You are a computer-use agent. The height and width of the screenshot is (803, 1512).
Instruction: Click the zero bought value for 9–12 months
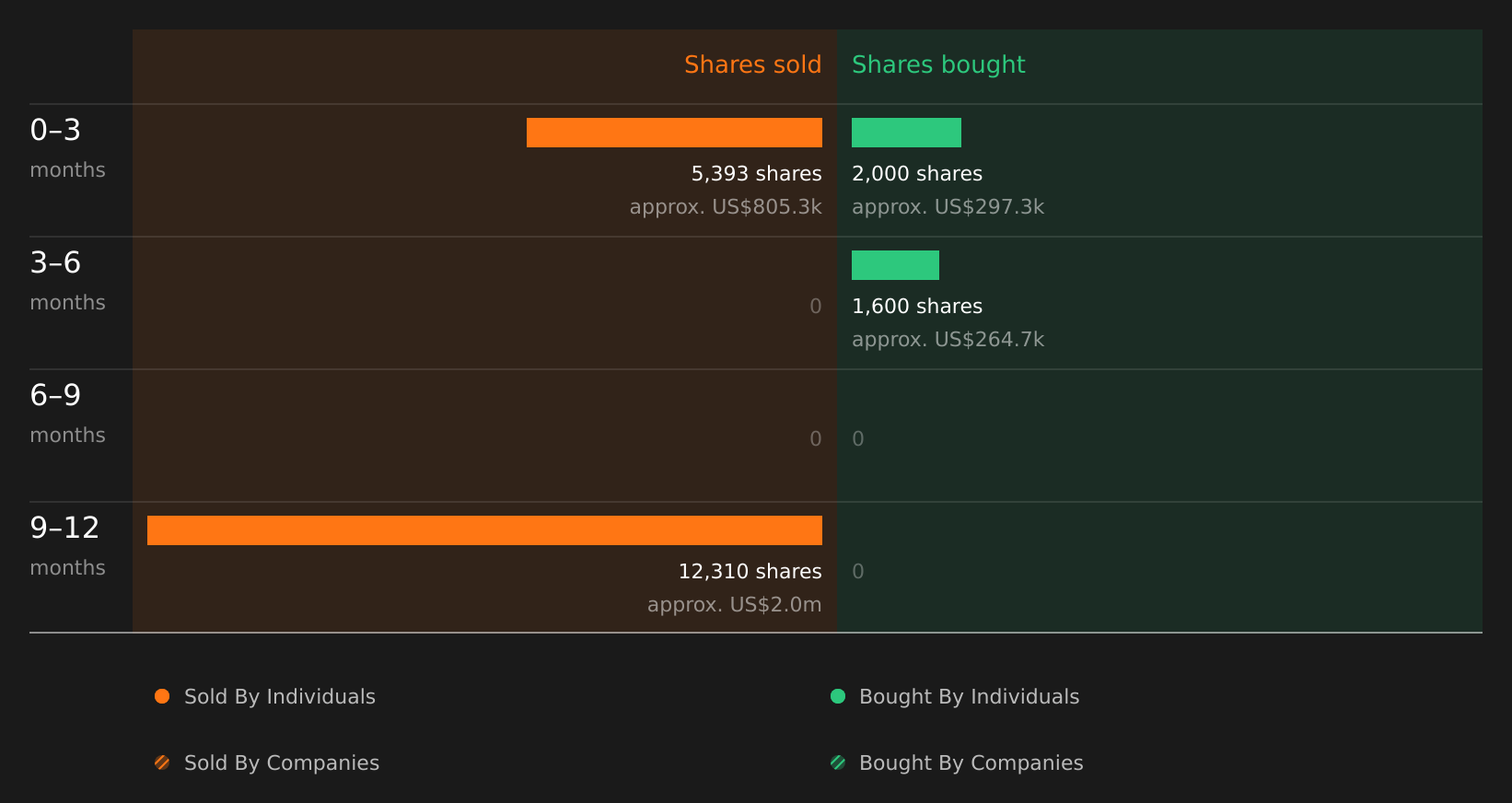click(858, 572)
